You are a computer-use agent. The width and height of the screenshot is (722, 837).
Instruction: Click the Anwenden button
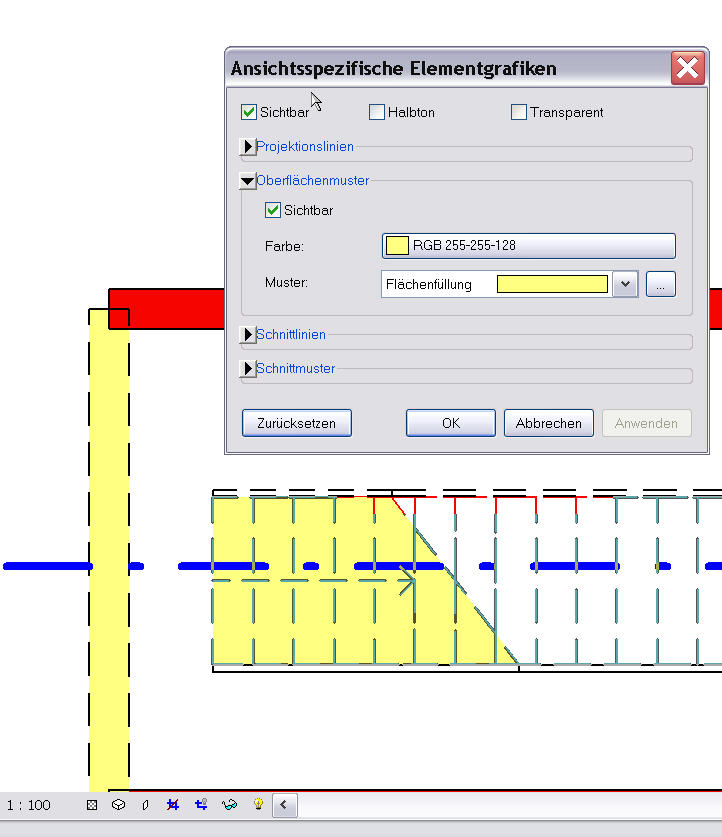(x=646, y=423)
